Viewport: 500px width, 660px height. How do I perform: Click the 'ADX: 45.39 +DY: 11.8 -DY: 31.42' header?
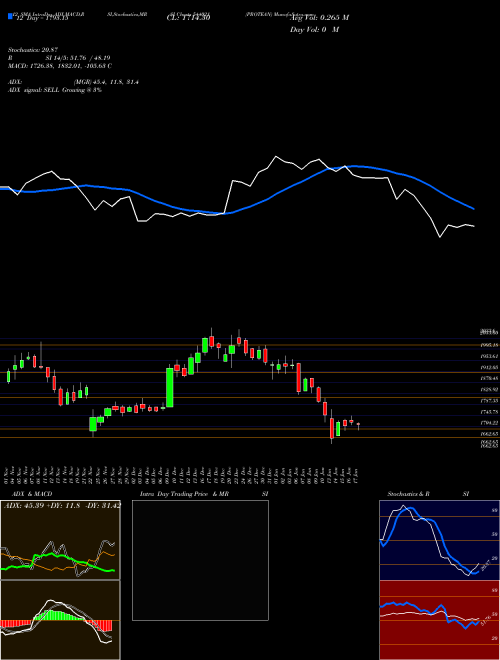(x=62, y=505)
